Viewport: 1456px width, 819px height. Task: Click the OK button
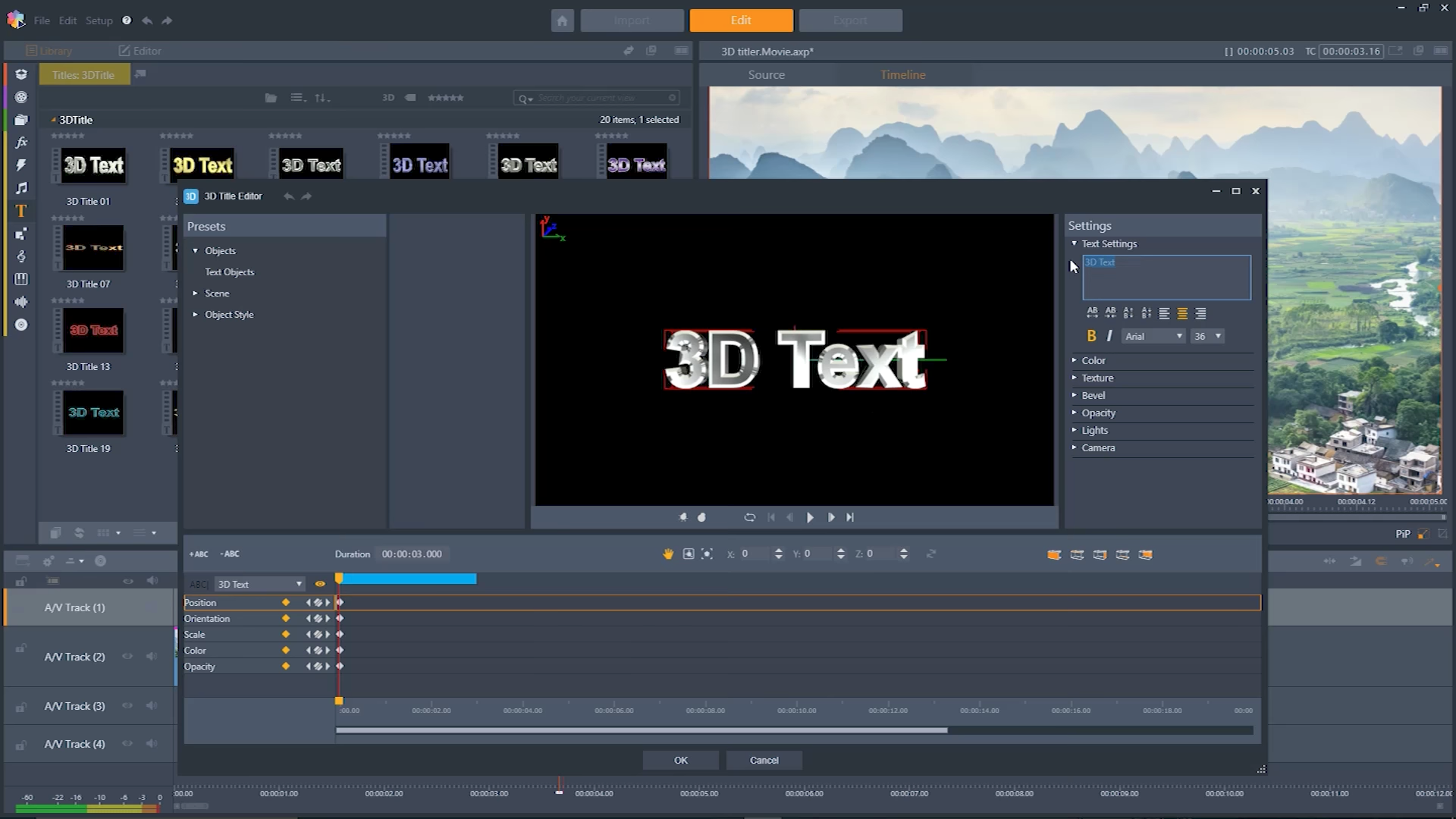coord(681,760)
